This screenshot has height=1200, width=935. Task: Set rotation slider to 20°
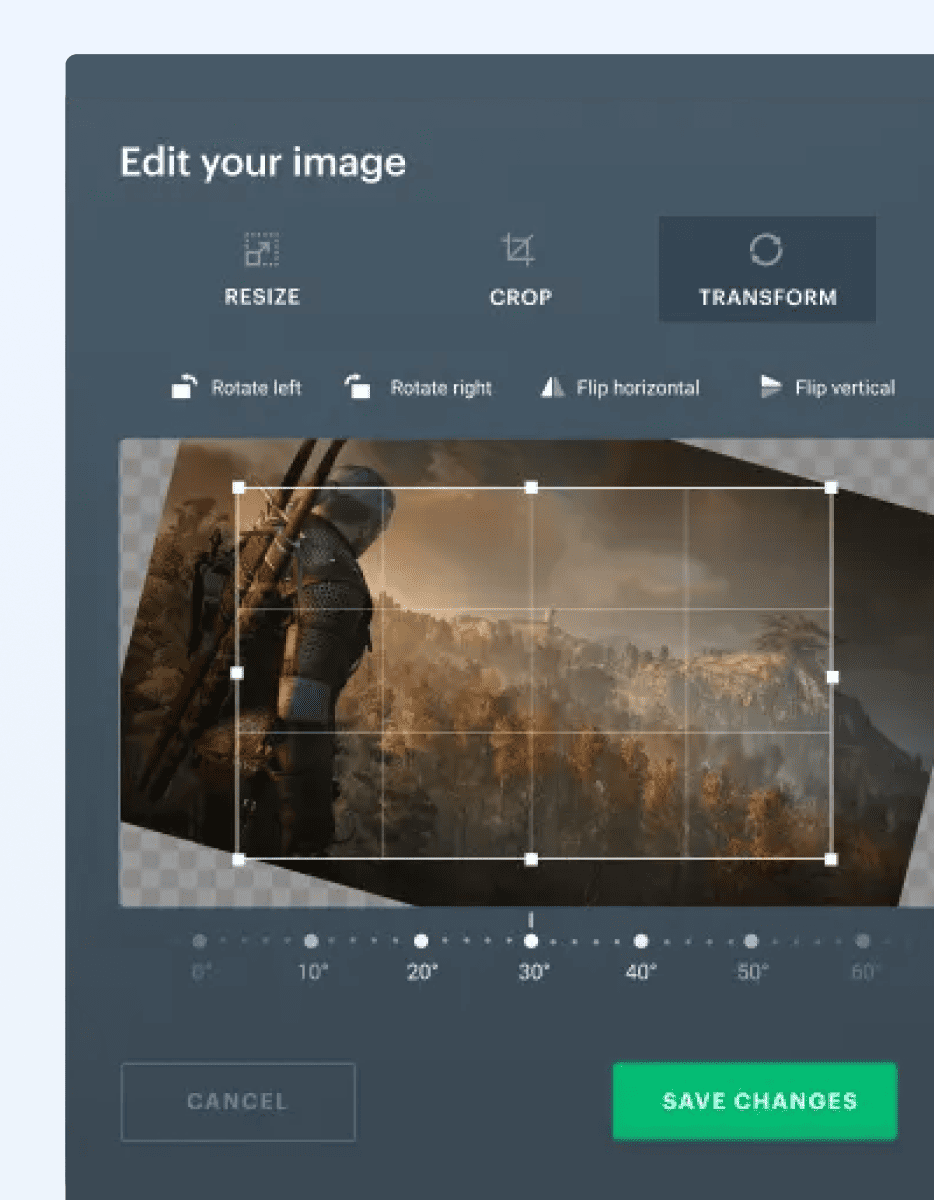coord(421,941)
